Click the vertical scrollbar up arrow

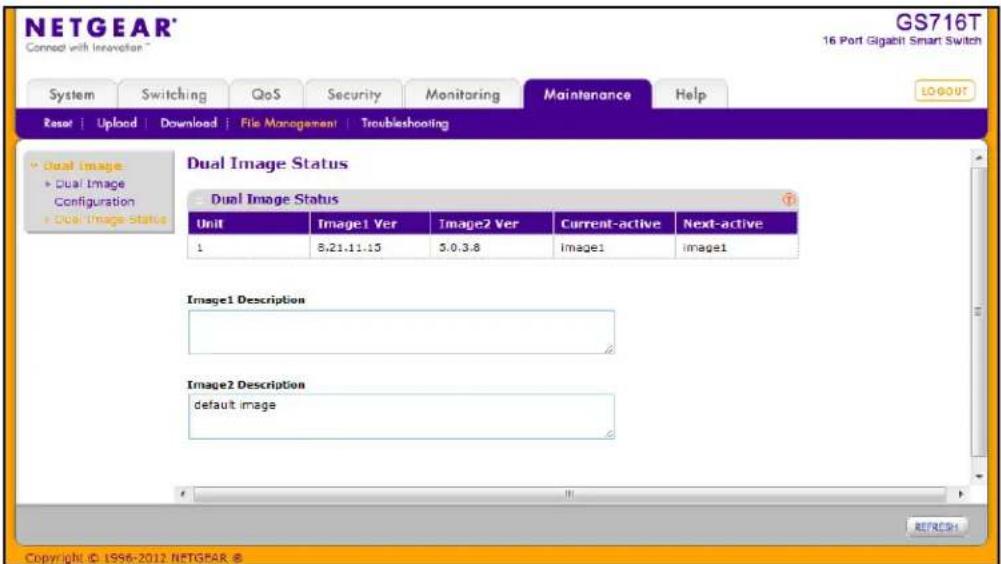pos(979,157)
